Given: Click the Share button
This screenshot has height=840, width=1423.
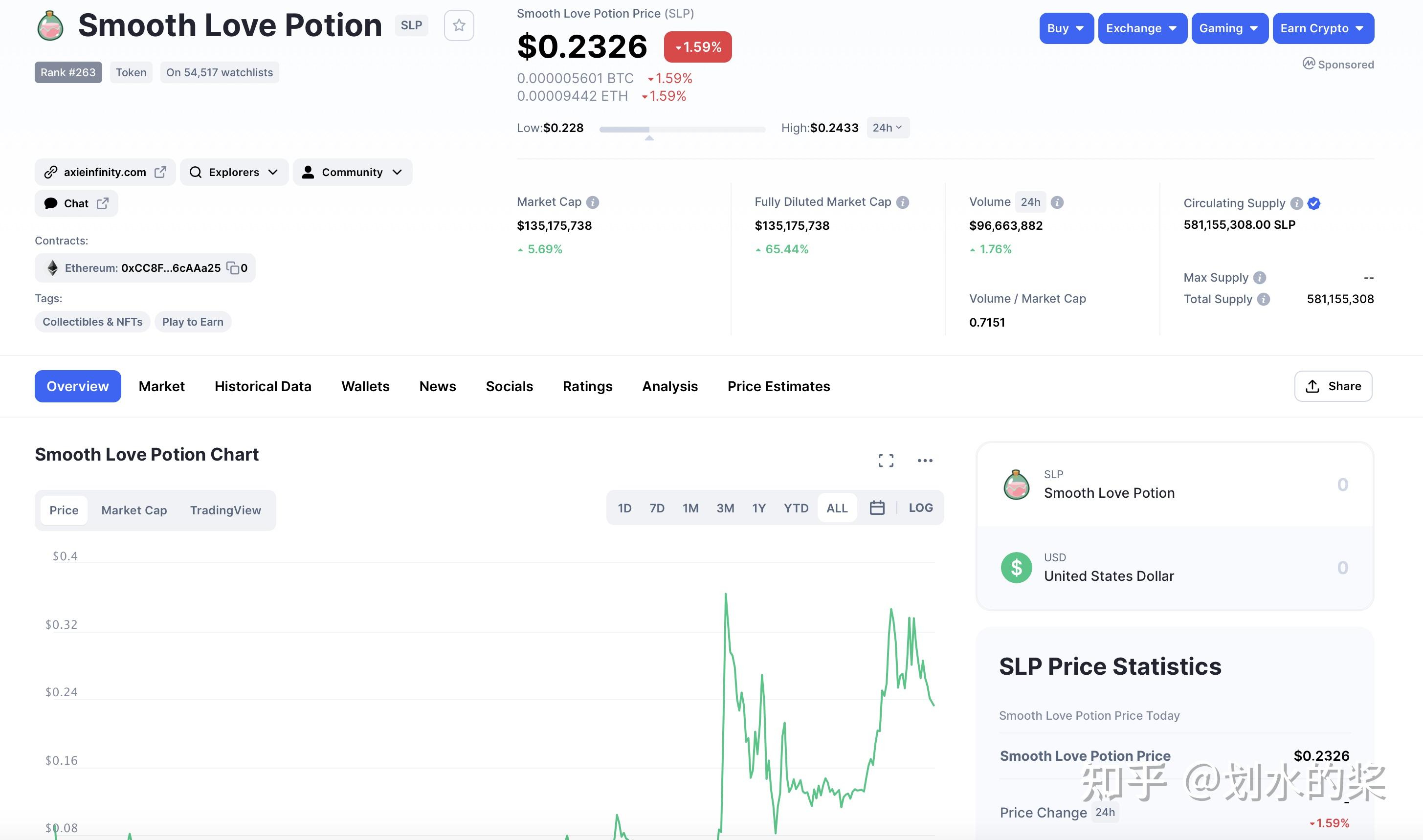Looking at the screenshot, I should [1333, 386].
